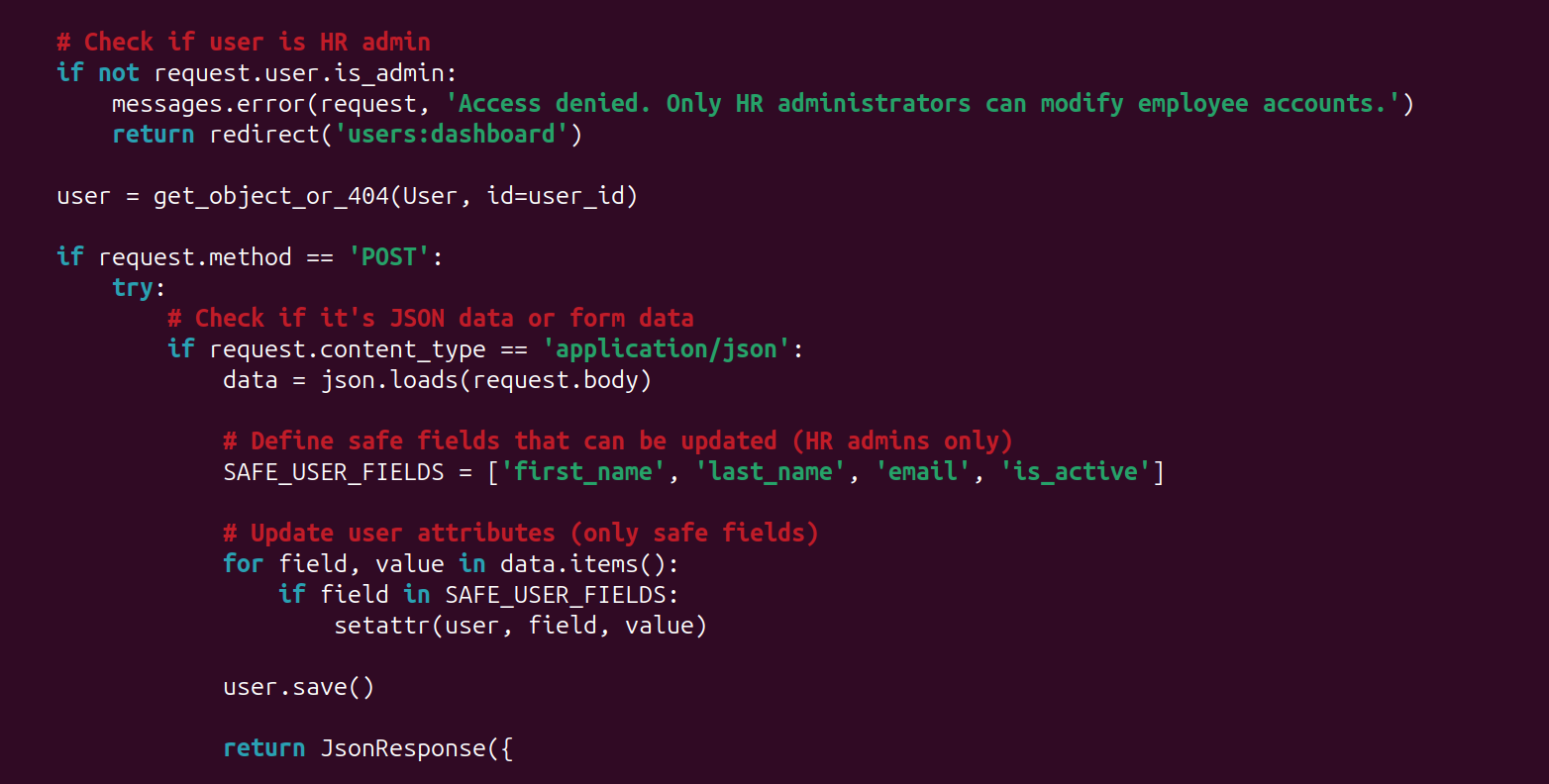Screen dimensions: 1549x784
Task: Click the 'POST' string literal
Action: pos(388,257)
